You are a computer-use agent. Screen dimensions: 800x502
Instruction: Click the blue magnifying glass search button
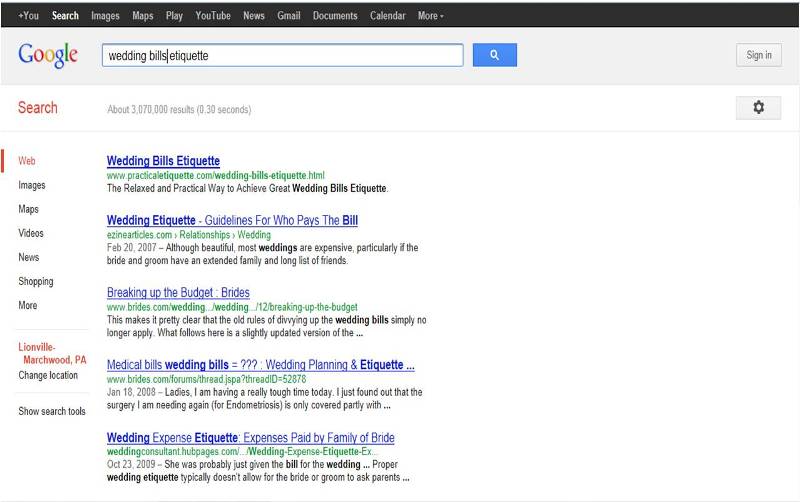[x=494, y=56]
